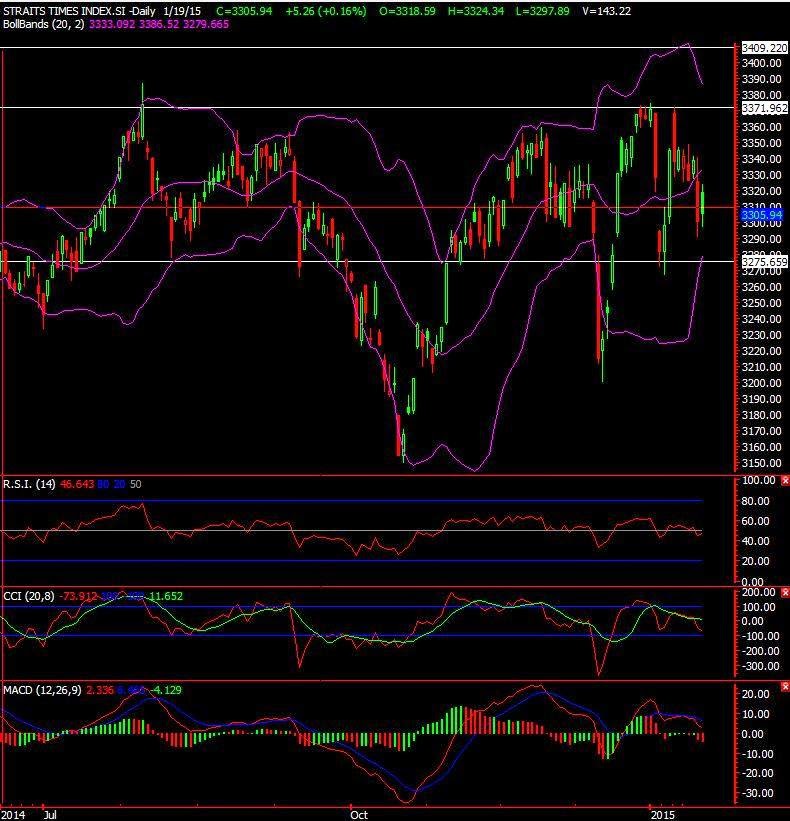Click the low value L=3297.89
The height and width of the screenshot is (821, 790).
coord(542,11)
